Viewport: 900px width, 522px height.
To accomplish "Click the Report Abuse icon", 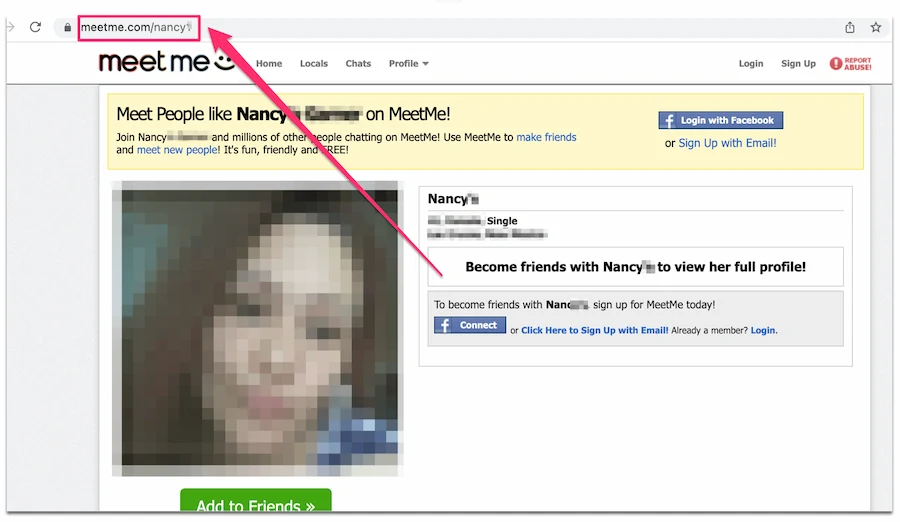I will coord(851,64).
